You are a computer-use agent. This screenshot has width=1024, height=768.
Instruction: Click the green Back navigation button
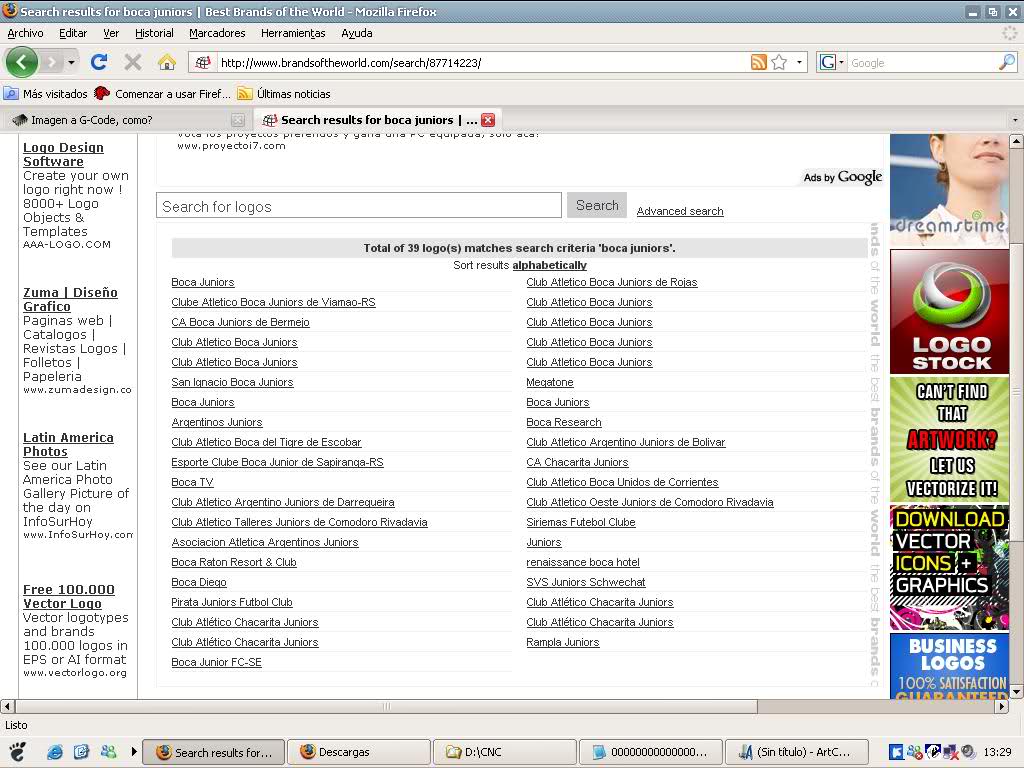22,63
